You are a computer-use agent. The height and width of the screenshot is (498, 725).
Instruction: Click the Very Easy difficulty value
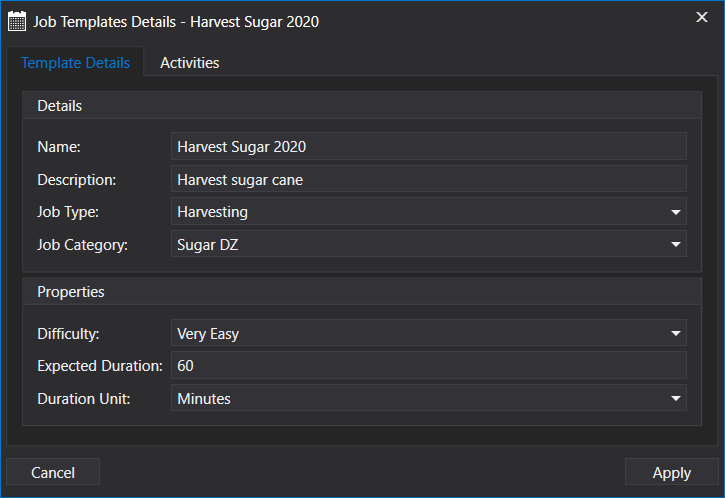click(208, 334)
